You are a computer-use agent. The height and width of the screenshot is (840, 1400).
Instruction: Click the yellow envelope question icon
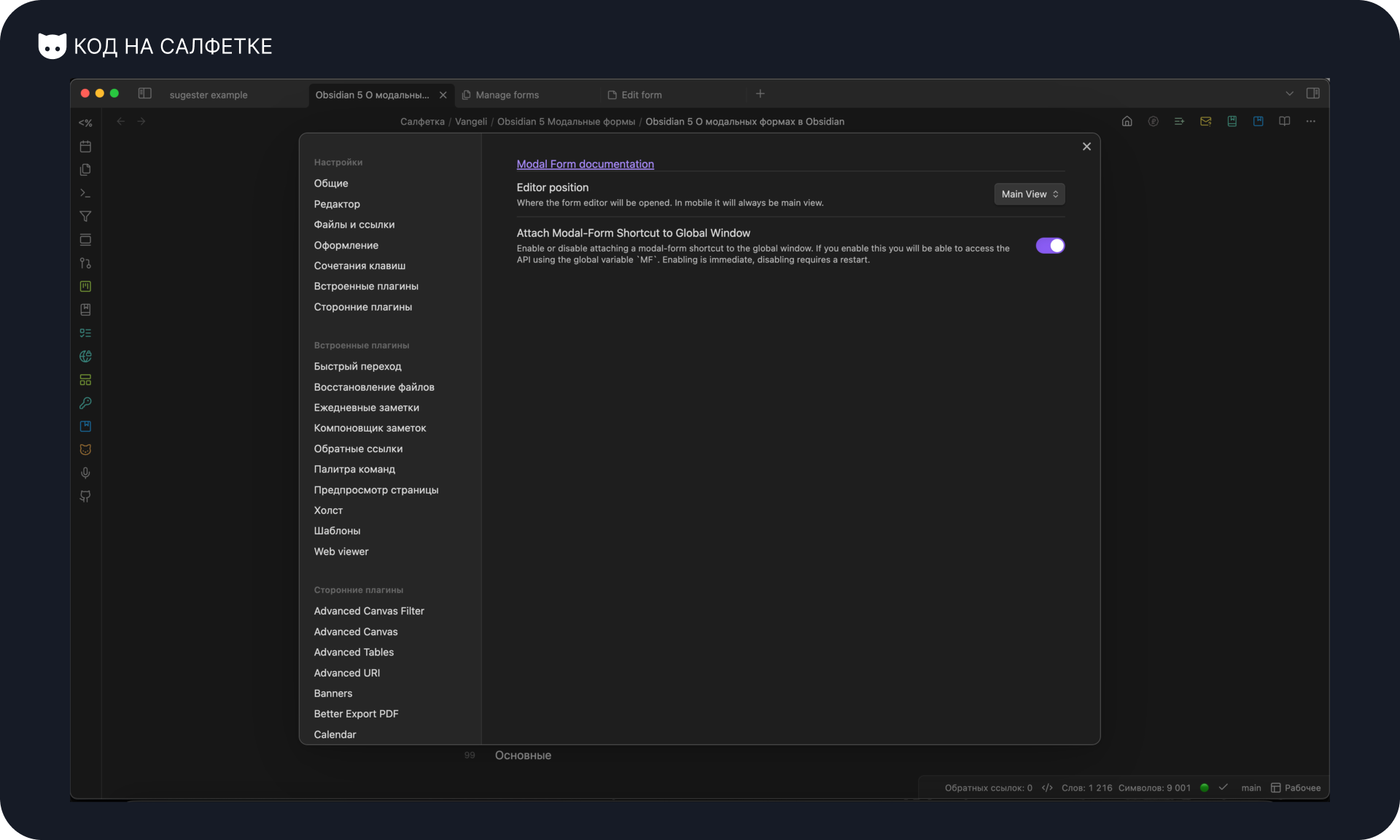pyautogui.click(x=1205, y=121)
